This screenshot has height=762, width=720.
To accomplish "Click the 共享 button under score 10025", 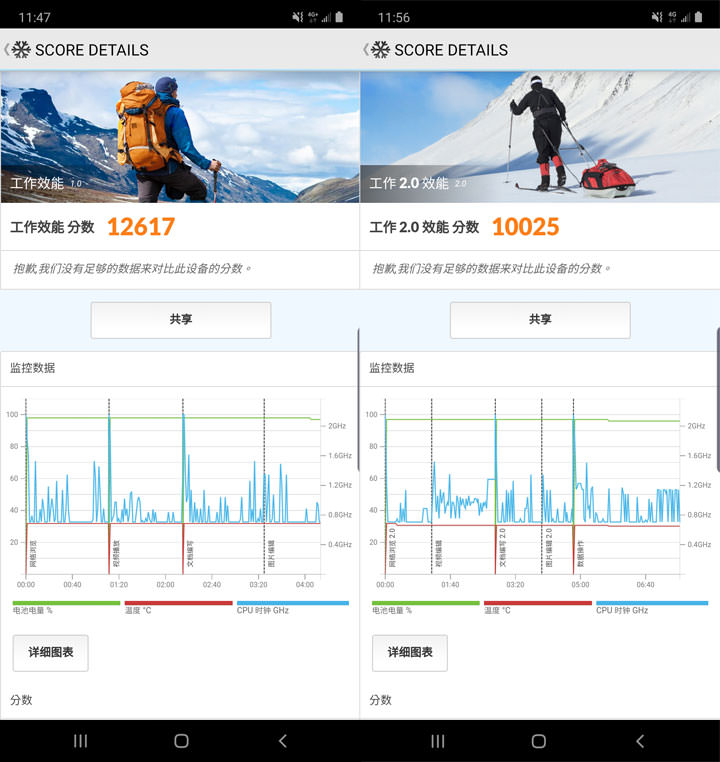I will point(540,320).
